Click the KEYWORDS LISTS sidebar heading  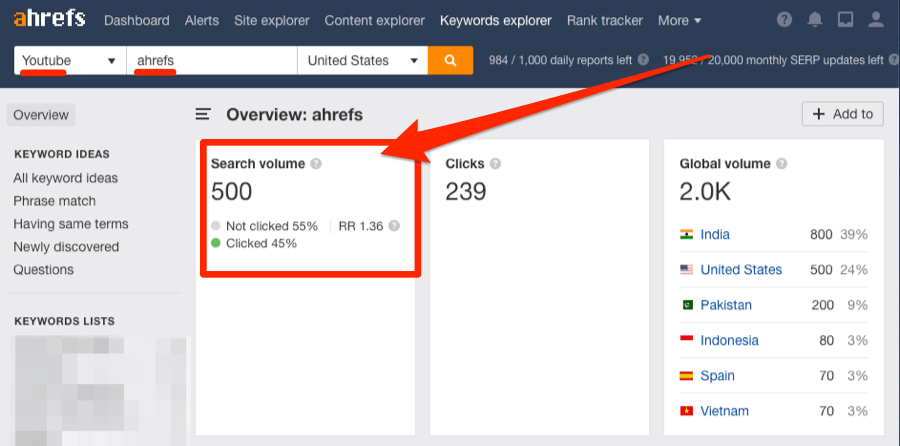(x=64, y=321)
